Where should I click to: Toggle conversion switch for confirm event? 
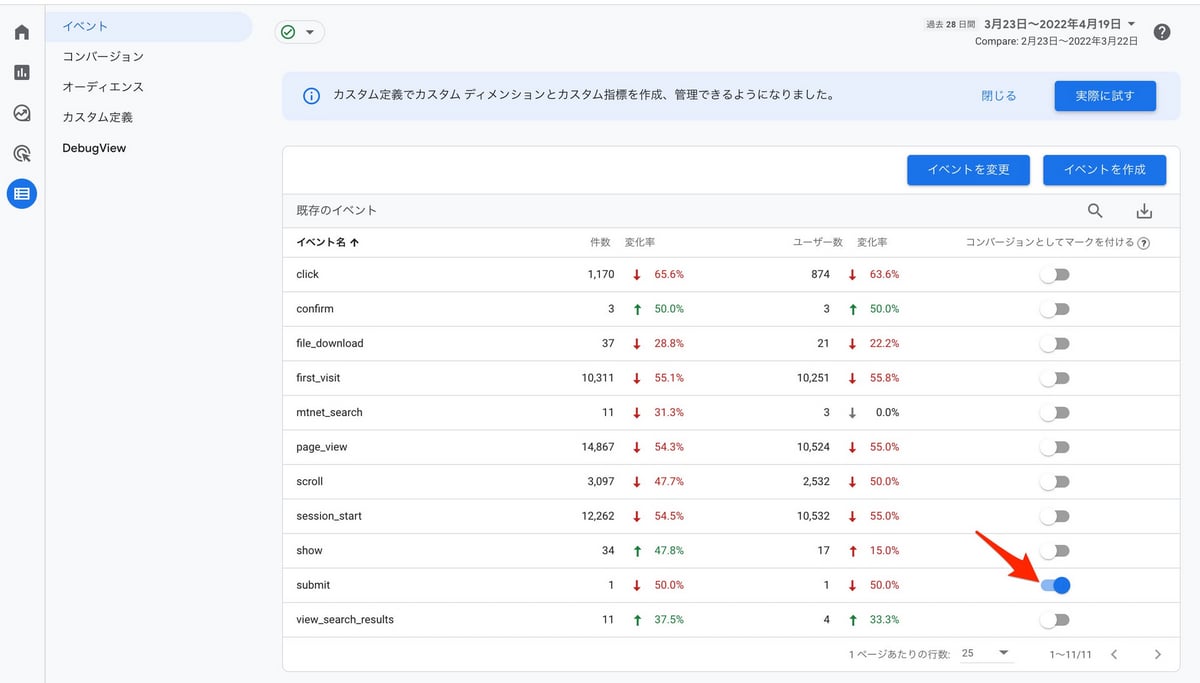[x=1055, y=309]
